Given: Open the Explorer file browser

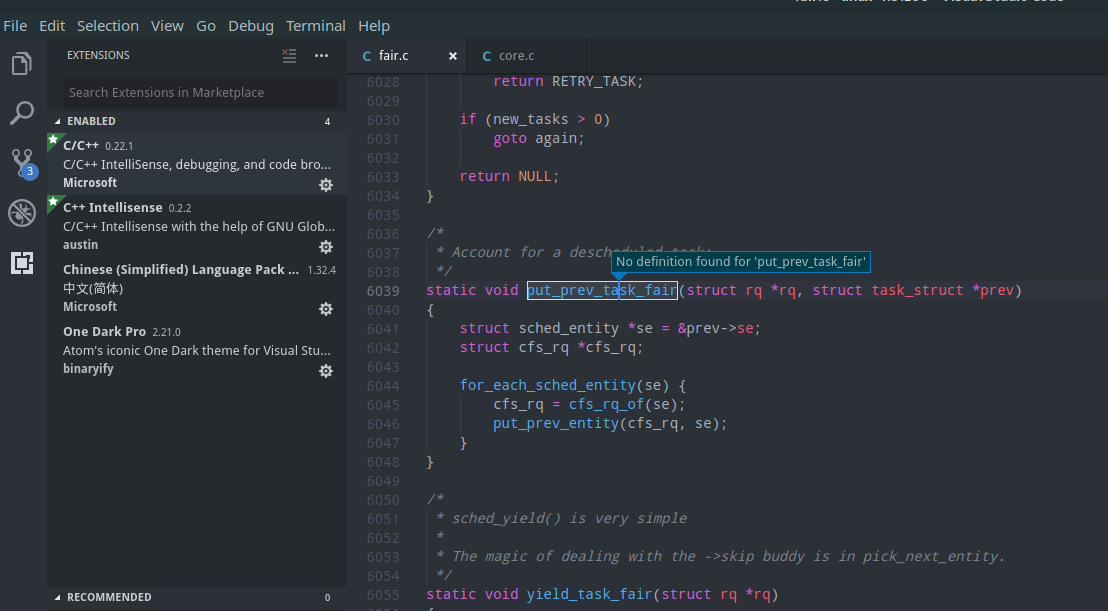Looking at the screenshot, I should pyautogui.click(x=22, y=62).
